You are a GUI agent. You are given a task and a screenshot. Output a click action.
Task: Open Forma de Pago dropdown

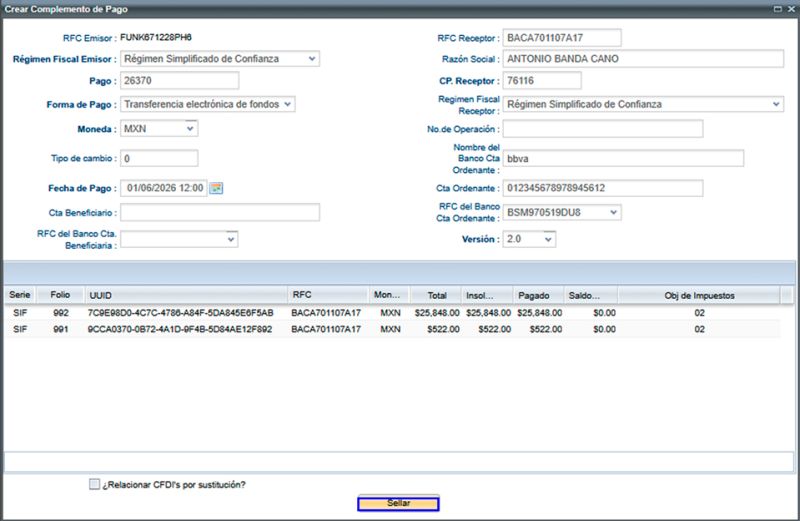pos(287,104)
